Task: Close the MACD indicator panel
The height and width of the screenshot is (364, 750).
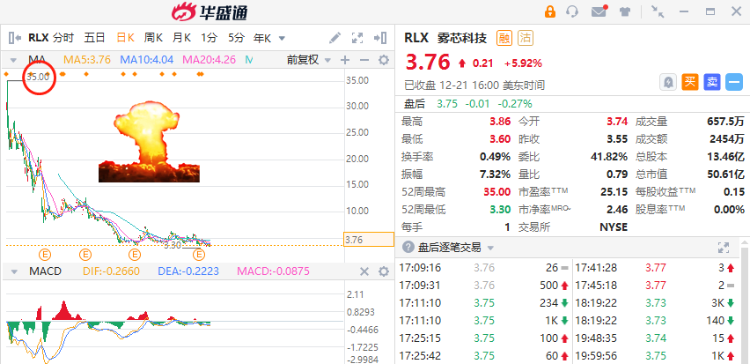Action: 364,272
